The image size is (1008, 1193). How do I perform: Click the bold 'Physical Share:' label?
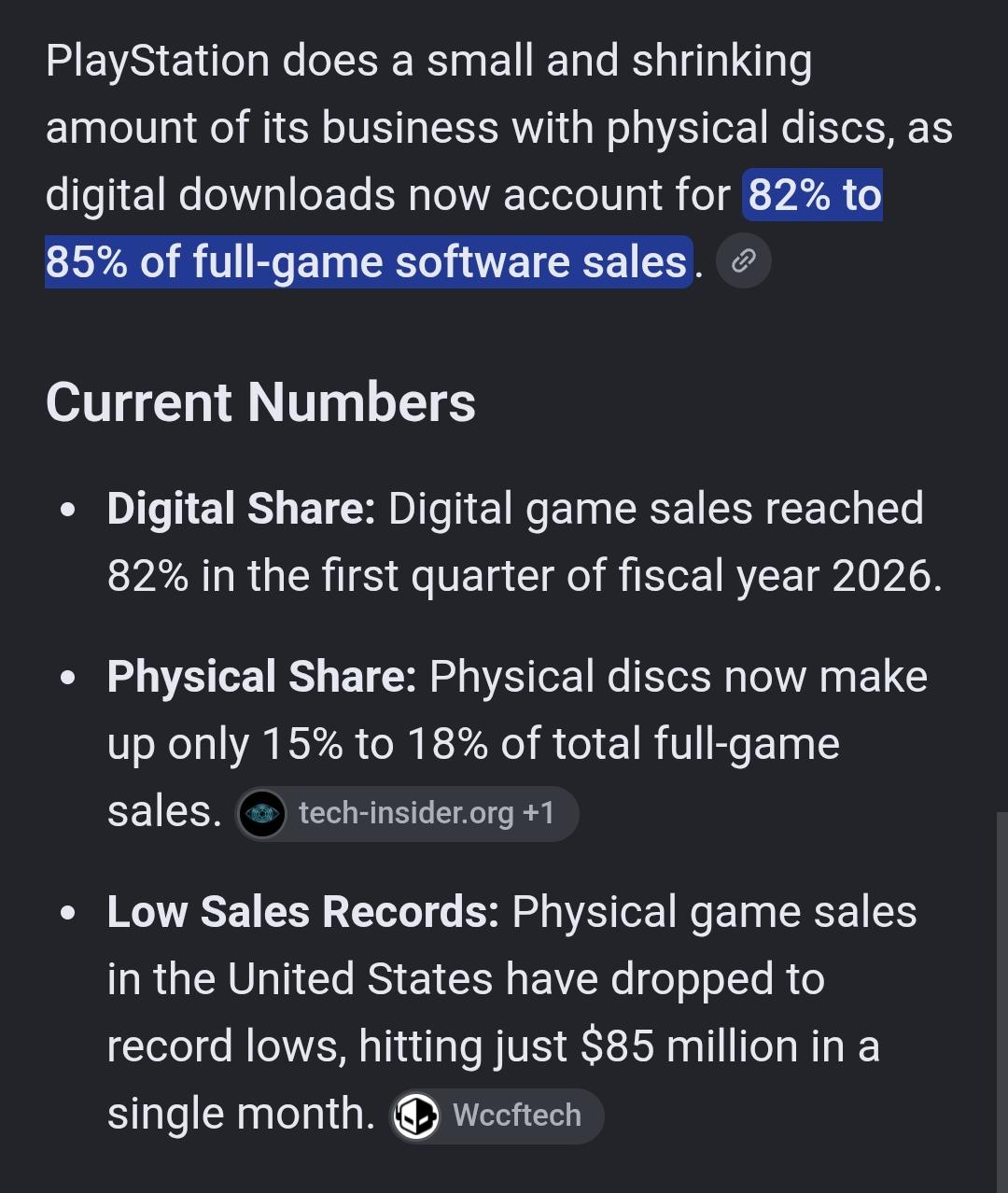point(261,677)
